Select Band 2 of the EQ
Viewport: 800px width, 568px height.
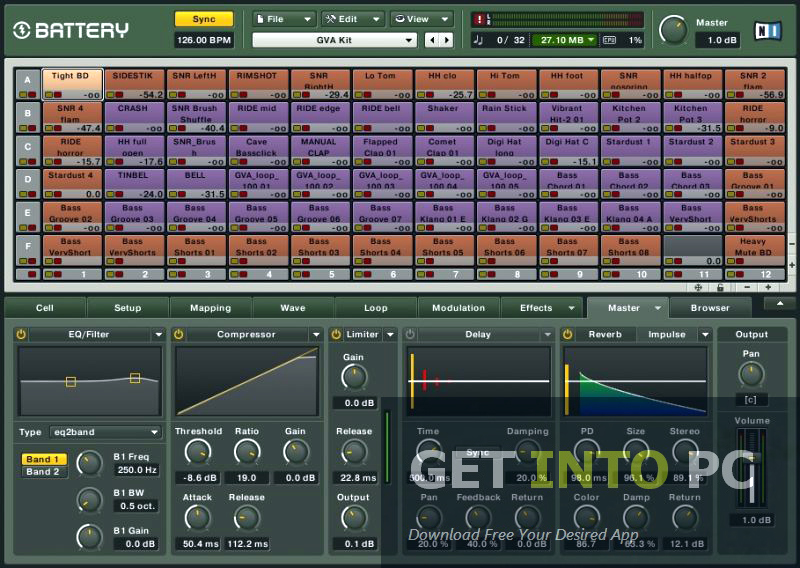(x=43, y=472)
